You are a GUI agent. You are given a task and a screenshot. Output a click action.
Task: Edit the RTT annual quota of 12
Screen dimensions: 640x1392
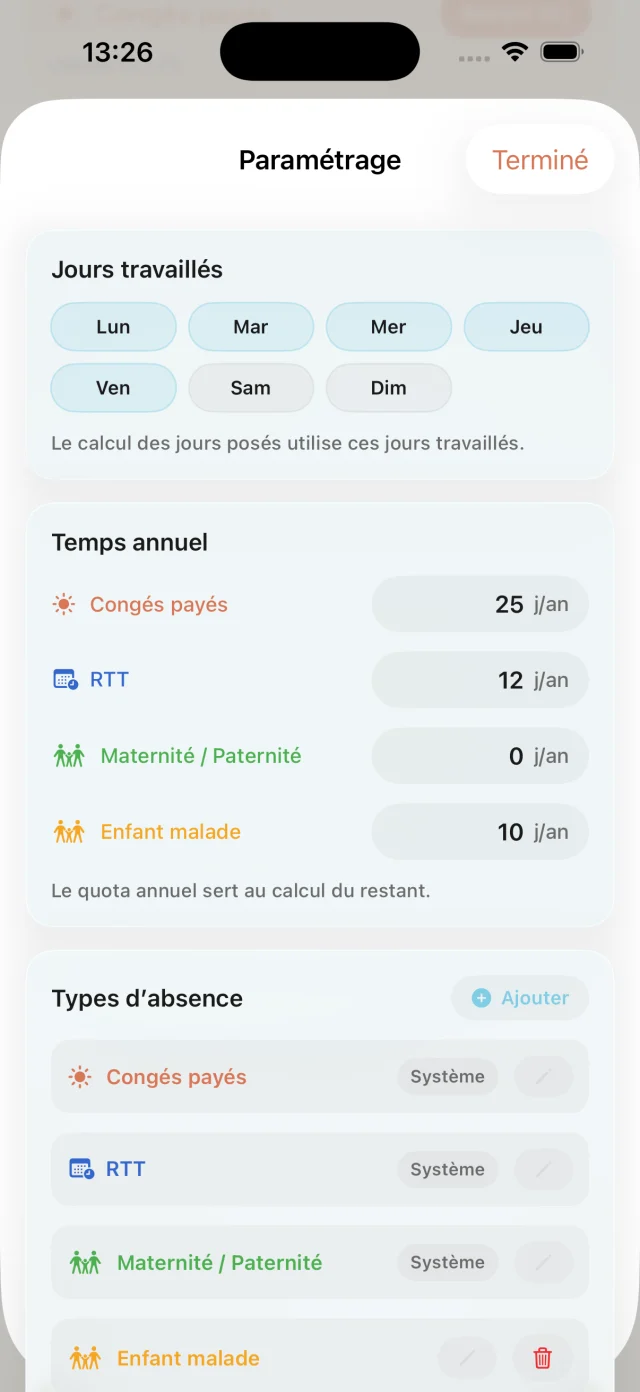coord(480,680)
